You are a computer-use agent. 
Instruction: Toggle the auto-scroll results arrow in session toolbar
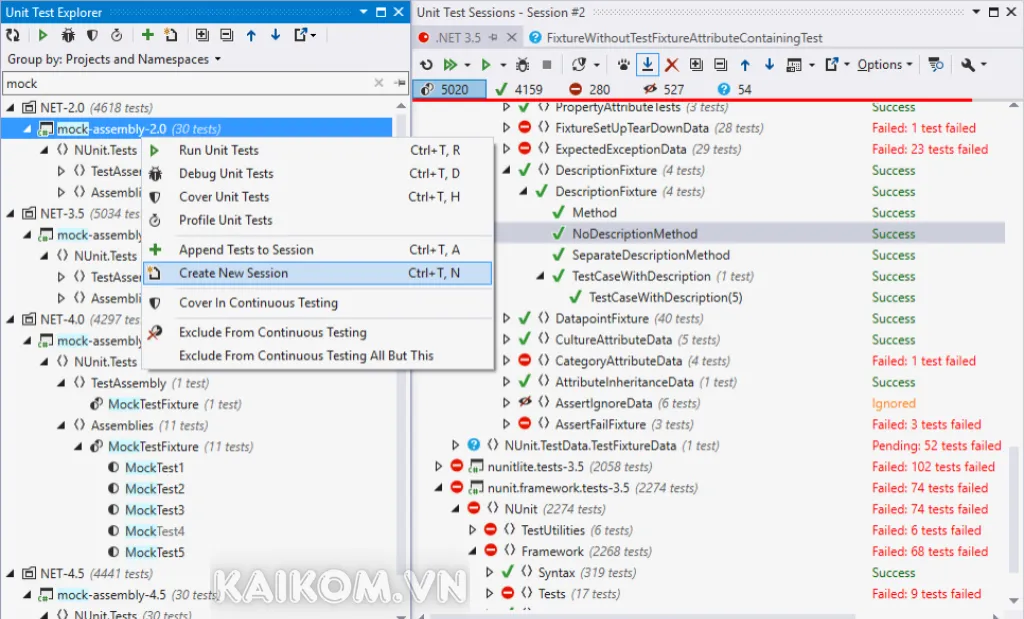(645, 64)
